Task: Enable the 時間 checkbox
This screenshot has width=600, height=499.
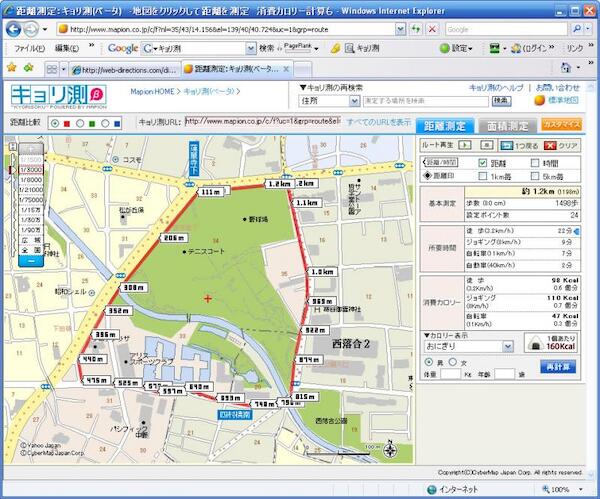Action: pyautogui.click(x=535, y=163)
